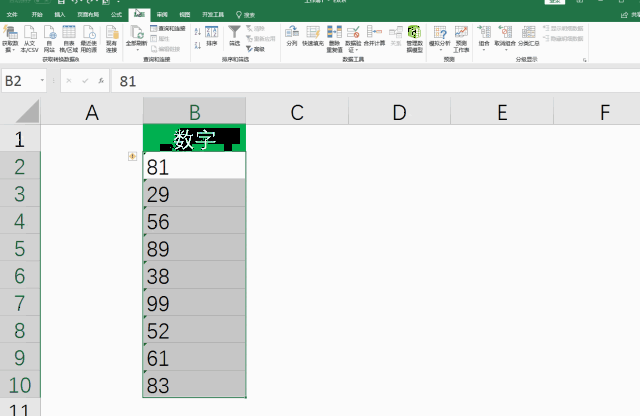Switch to the 开发工具 (Developer) tab
Viewport: 640px width, 416px height.
tap(213, 15)
